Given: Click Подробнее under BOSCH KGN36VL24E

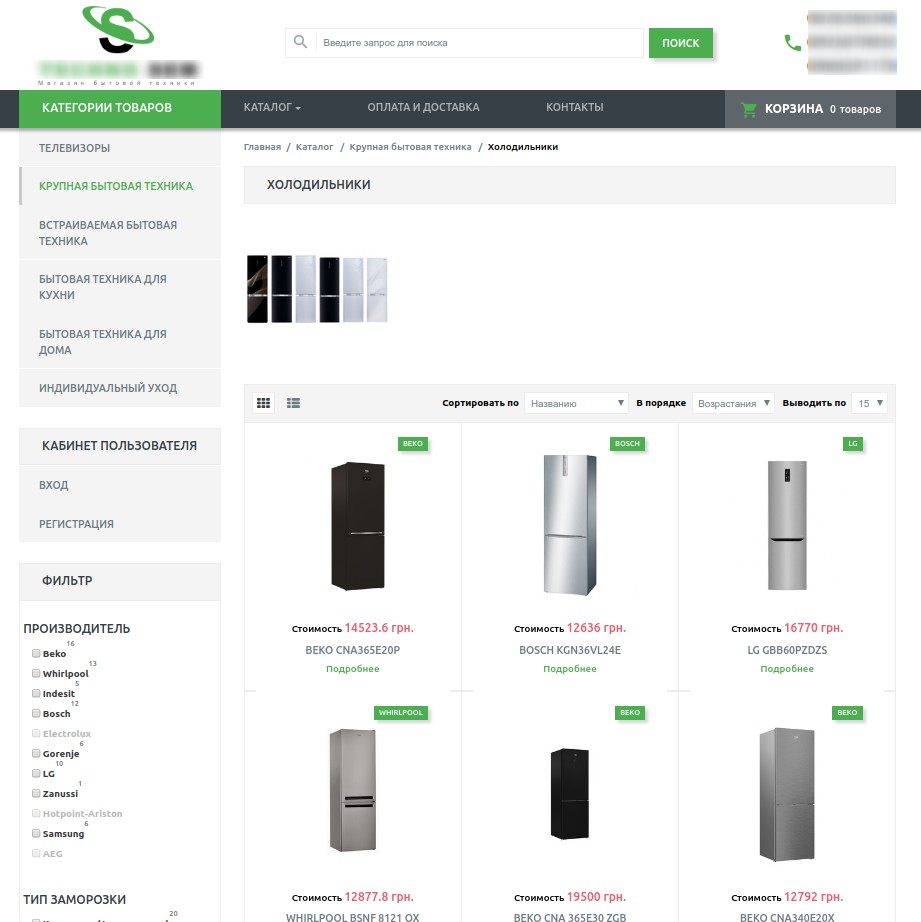Looking at the screenshot, I should pyautogui.click(x=570, y=669).
